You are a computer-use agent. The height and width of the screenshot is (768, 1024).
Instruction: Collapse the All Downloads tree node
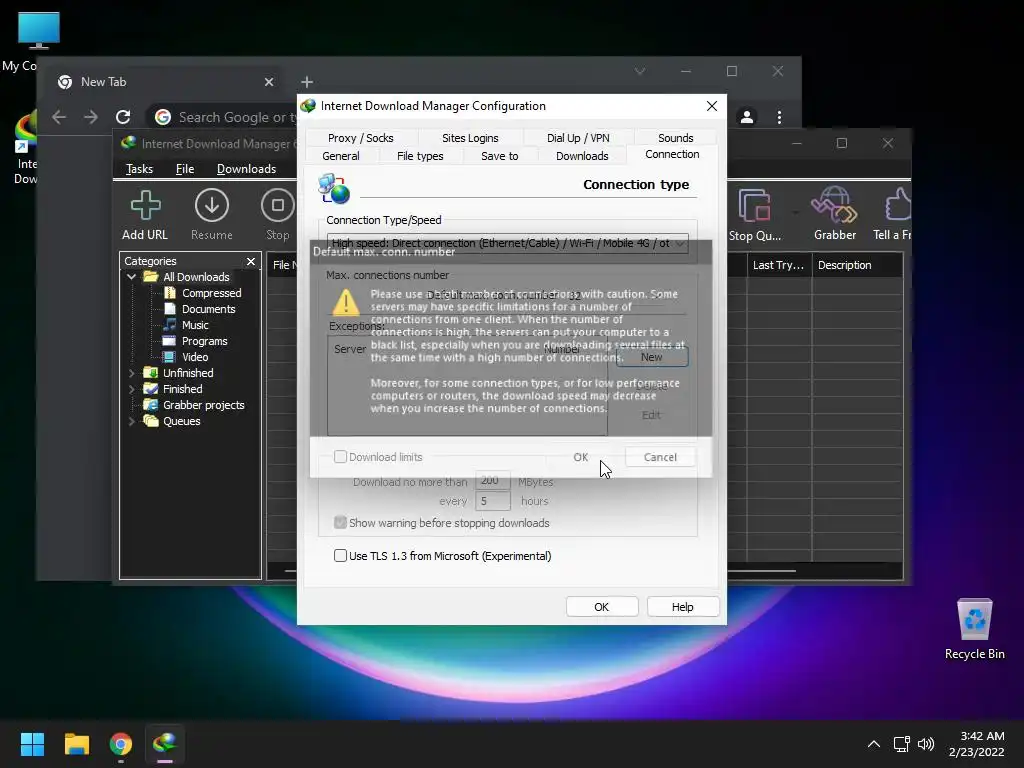(131, 277)
